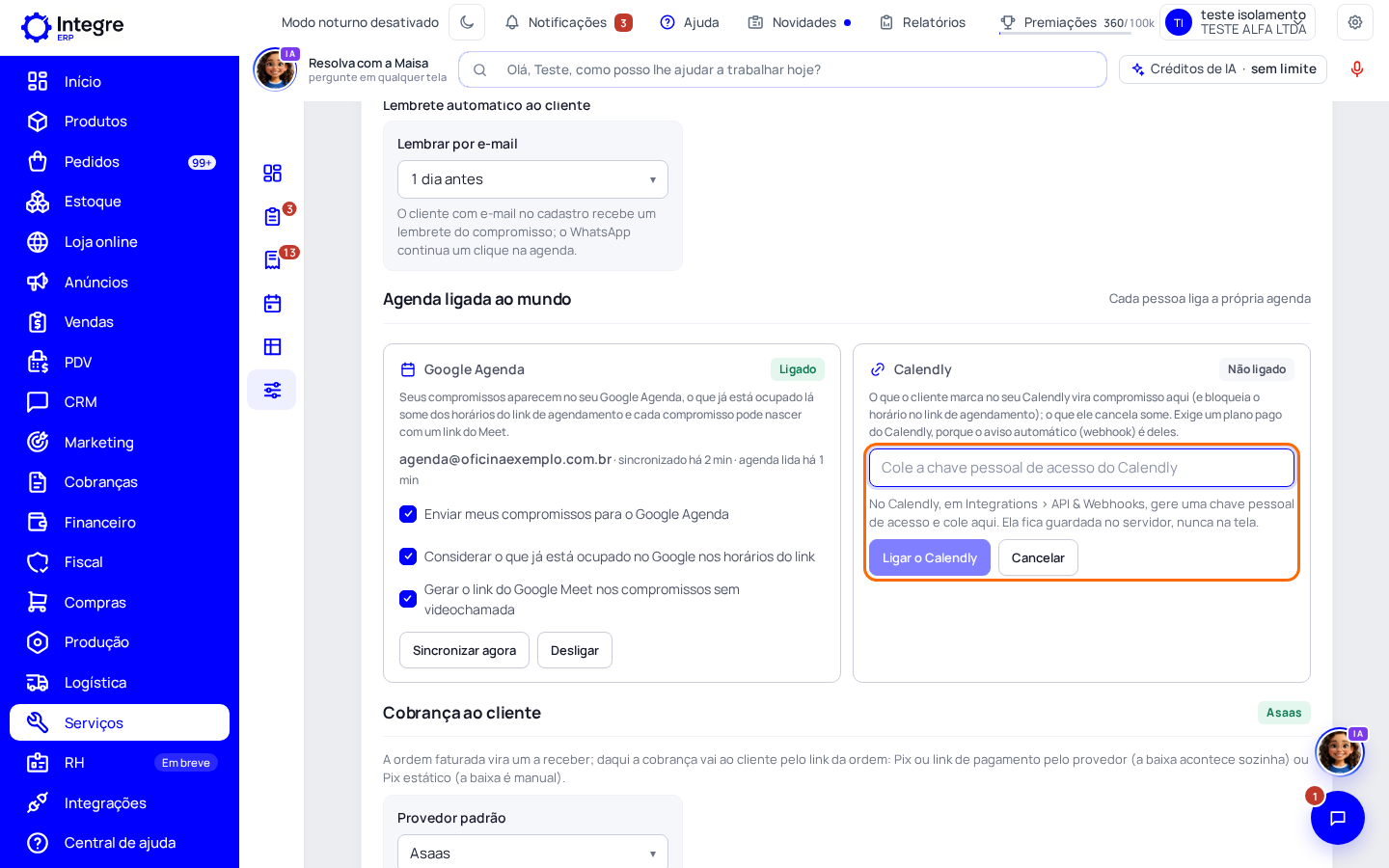Click the red microphone icon
This screenshot has height=868, width=1389.
point(1357,68)
